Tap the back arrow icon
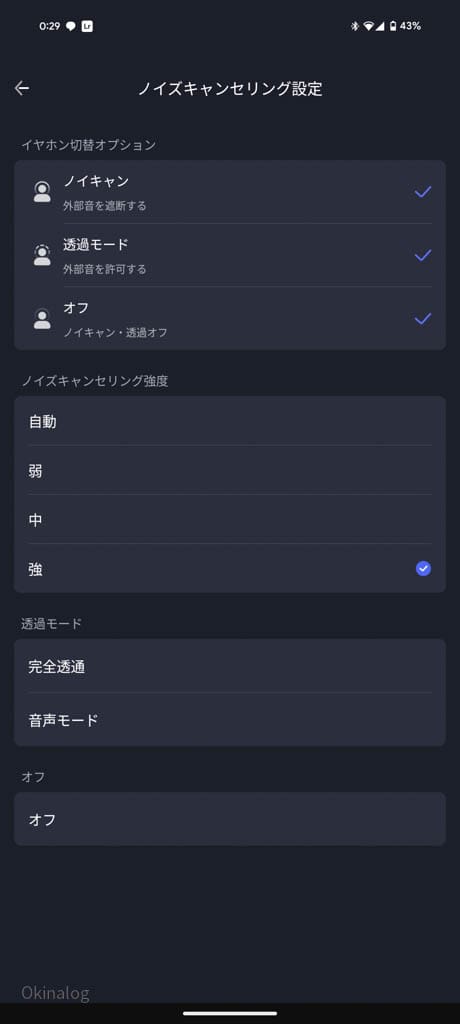Image resolution: width=460 pixels, height=1024 pixels. tap(22, 88)
